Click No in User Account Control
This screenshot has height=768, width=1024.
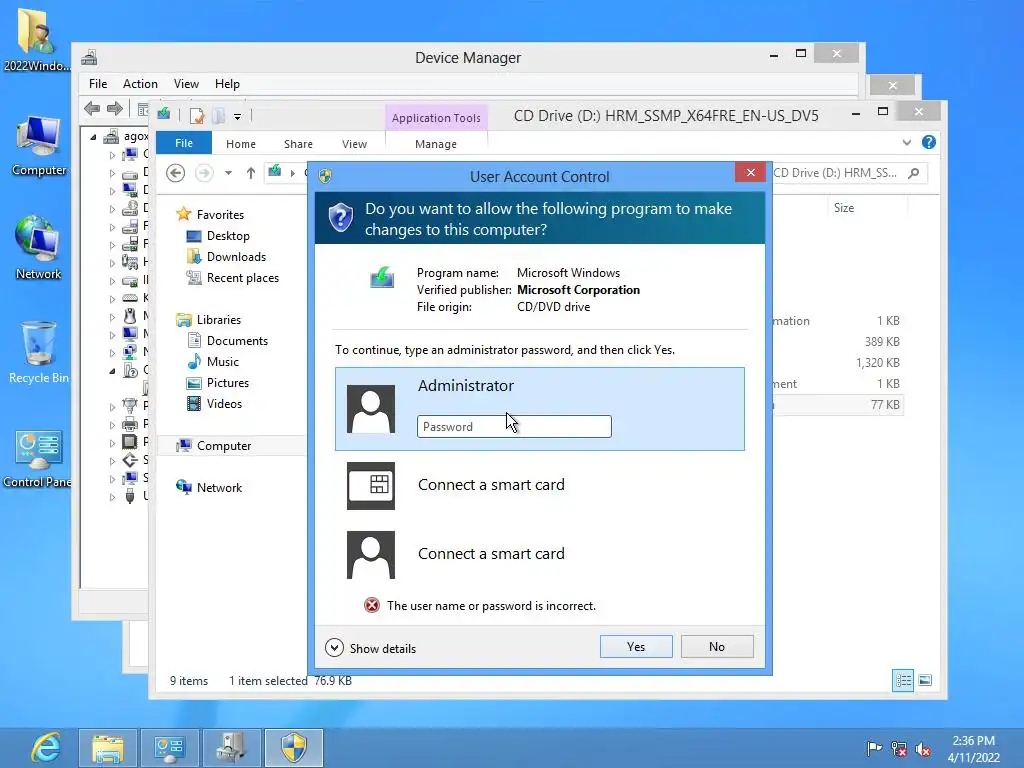coord(716,647)
